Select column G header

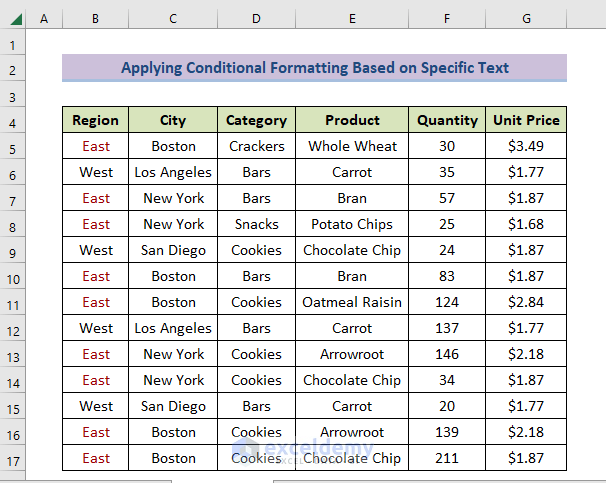[x=526, y=19]
